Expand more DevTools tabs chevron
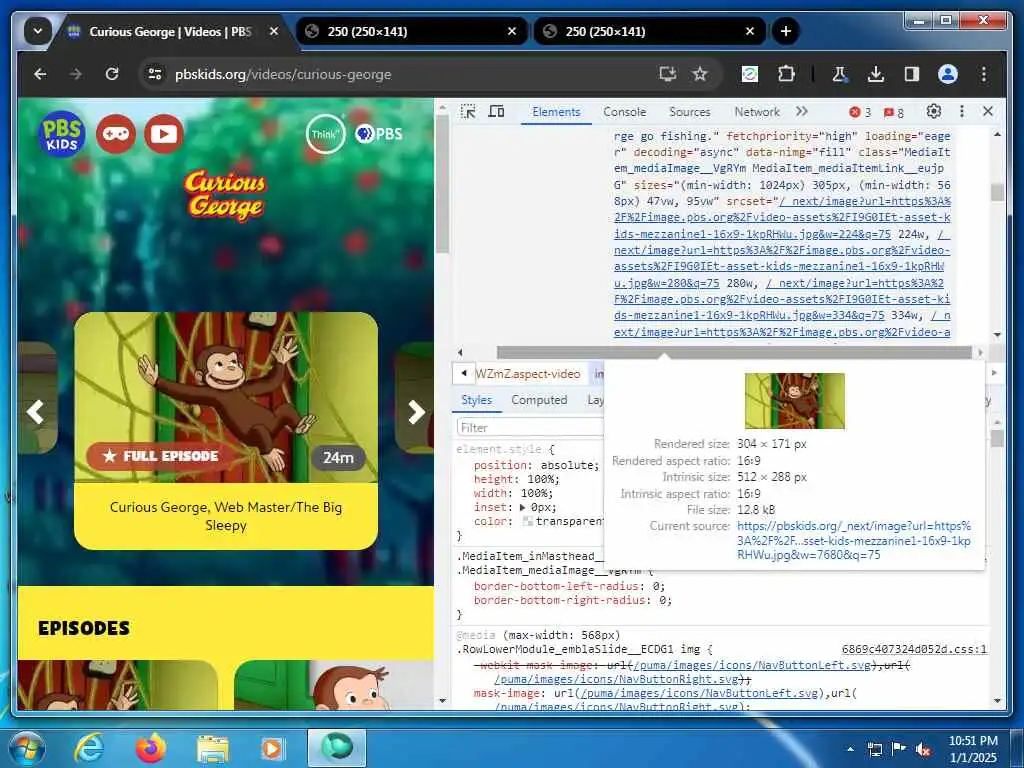The image size is (1024, 768). [802, 112]
